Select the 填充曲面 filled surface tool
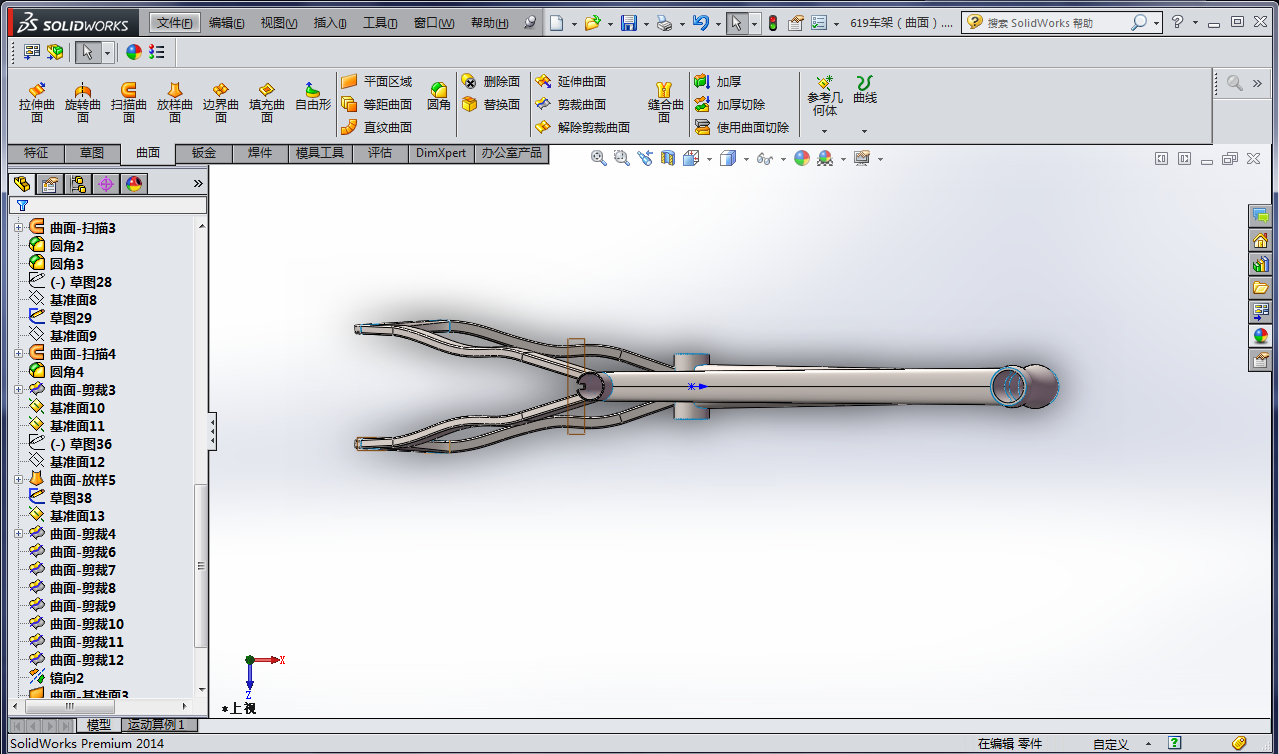The image size is (1279, 754). [267, 102]
